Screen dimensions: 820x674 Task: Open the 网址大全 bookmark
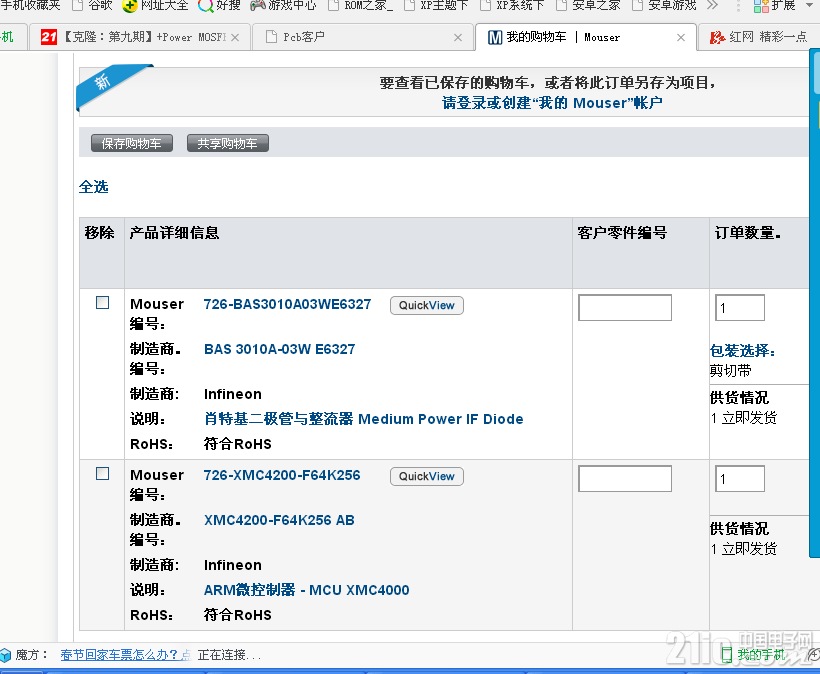(x=155, y=5)
